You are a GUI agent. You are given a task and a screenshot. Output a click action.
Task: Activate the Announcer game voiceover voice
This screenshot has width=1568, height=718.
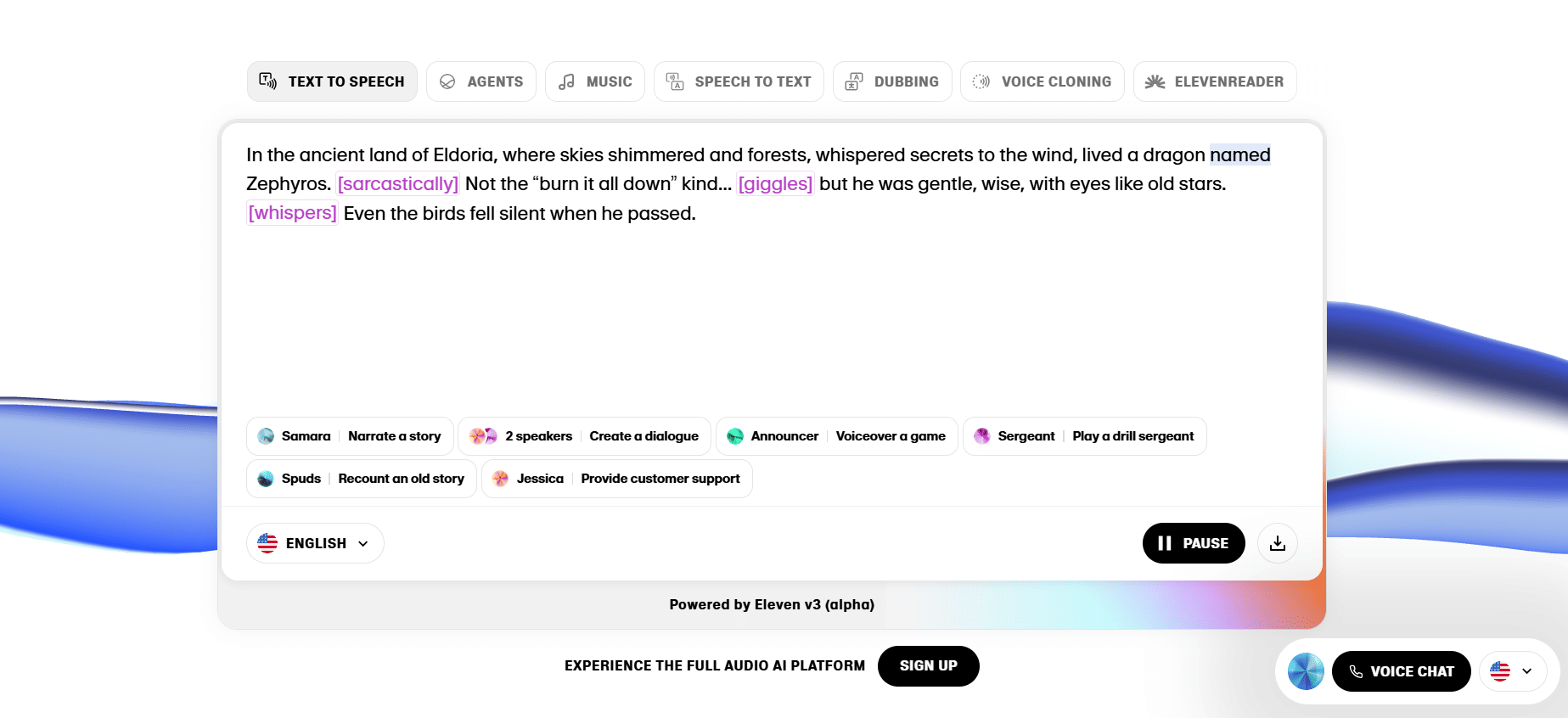(x=836, y=435)
